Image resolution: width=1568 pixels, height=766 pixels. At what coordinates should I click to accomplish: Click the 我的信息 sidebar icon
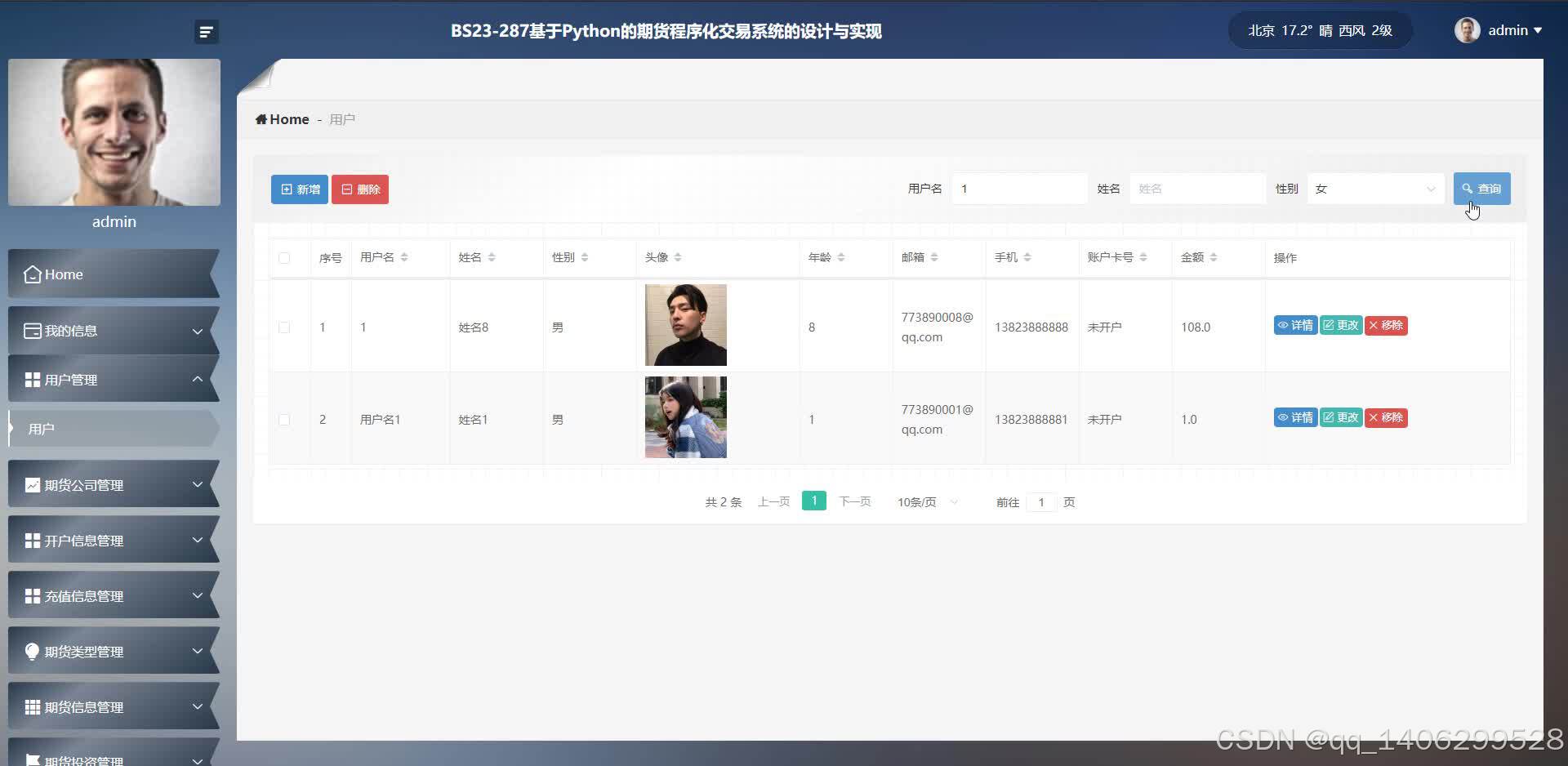[31, 331]
